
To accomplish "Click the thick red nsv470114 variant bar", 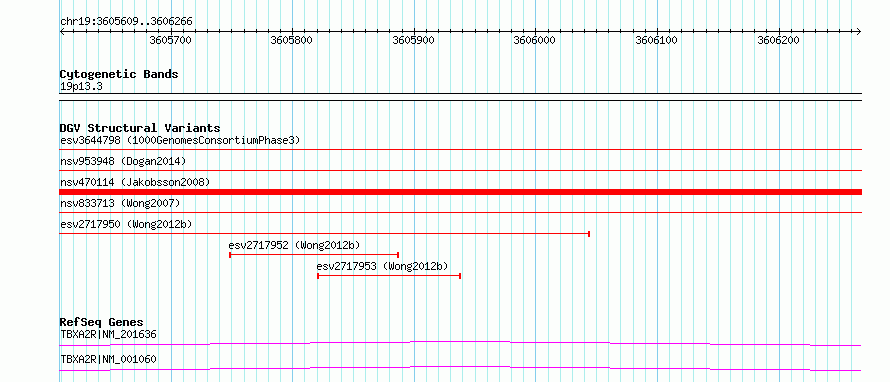I will 460,192.
